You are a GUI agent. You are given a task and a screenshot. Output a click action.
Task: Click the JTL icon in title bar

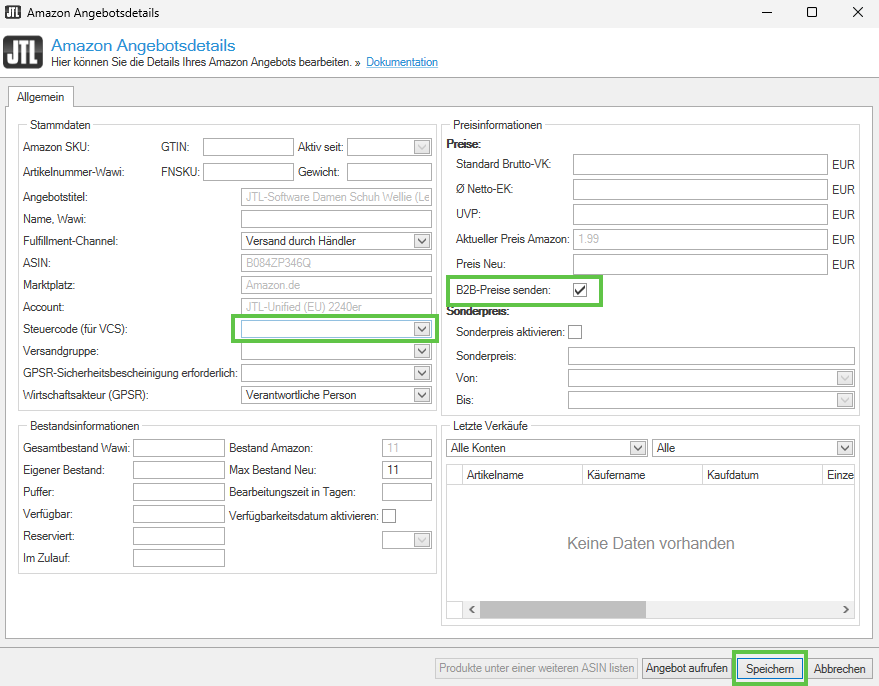pyautogui.click(x=13, y=13)
